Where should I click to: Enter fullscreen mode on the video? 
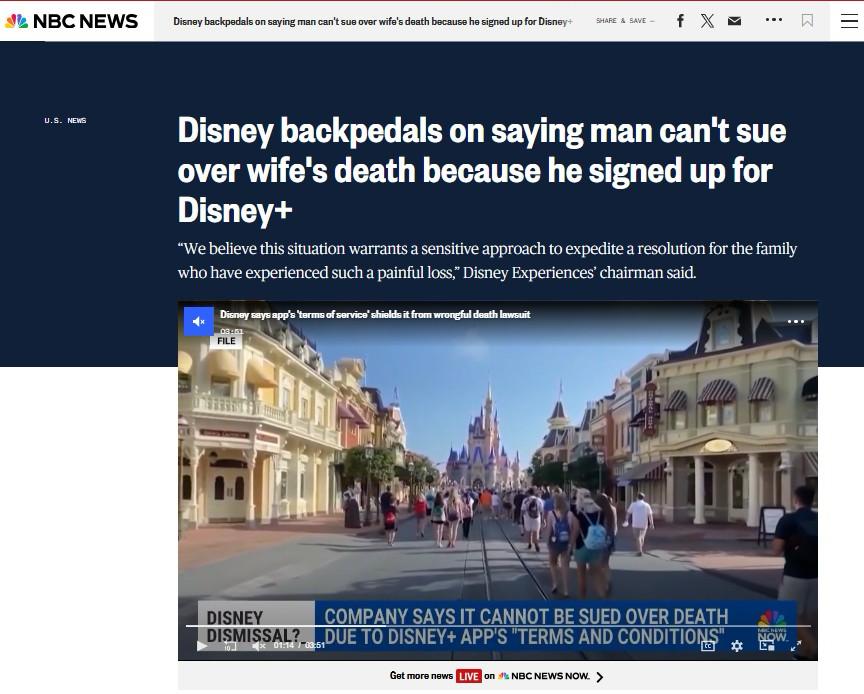tap(796, 646)
